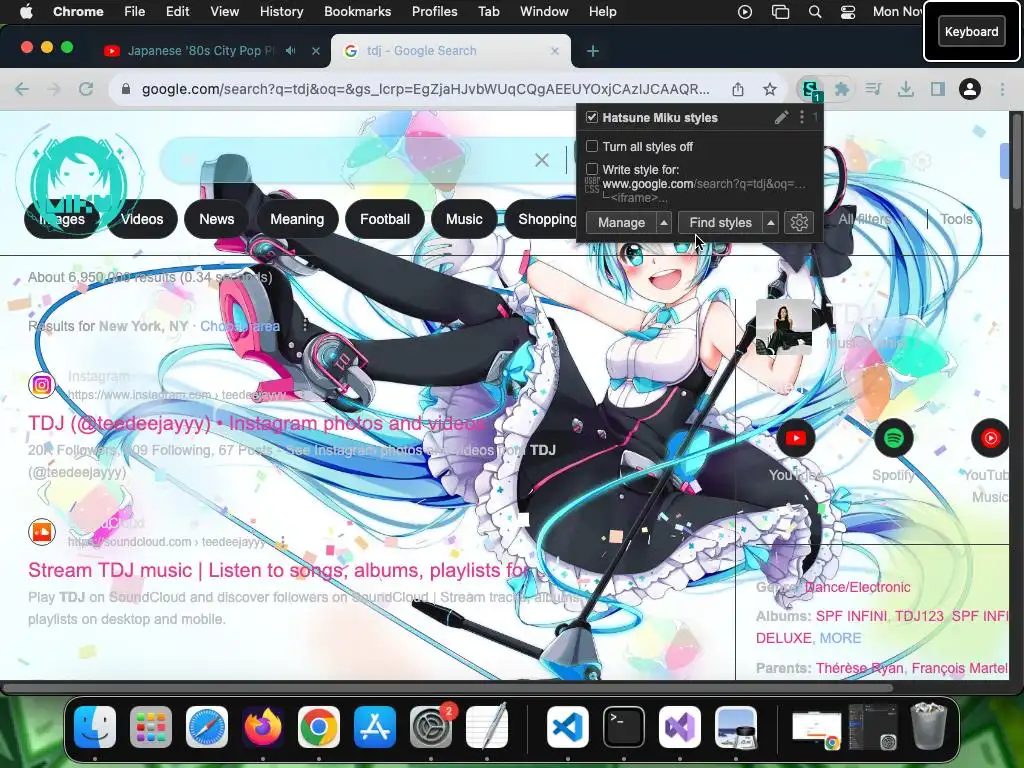This screenshot has width=1024, height=768.
Task: Open the YouTube profile link icon
Action: 795,438
